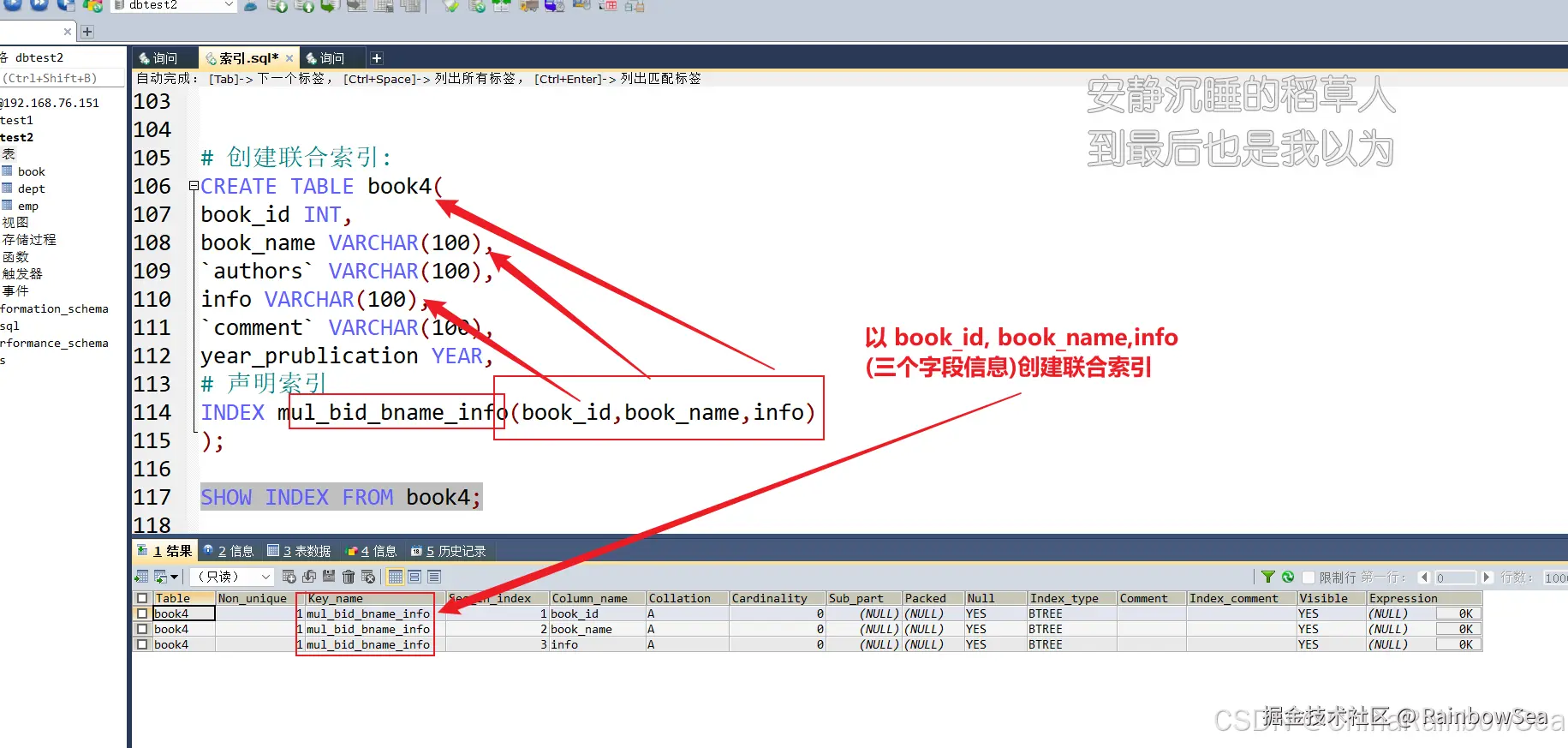The image size is (1568, 748).
Task: Click the delete row trash icon
Action: pos(349,577)
